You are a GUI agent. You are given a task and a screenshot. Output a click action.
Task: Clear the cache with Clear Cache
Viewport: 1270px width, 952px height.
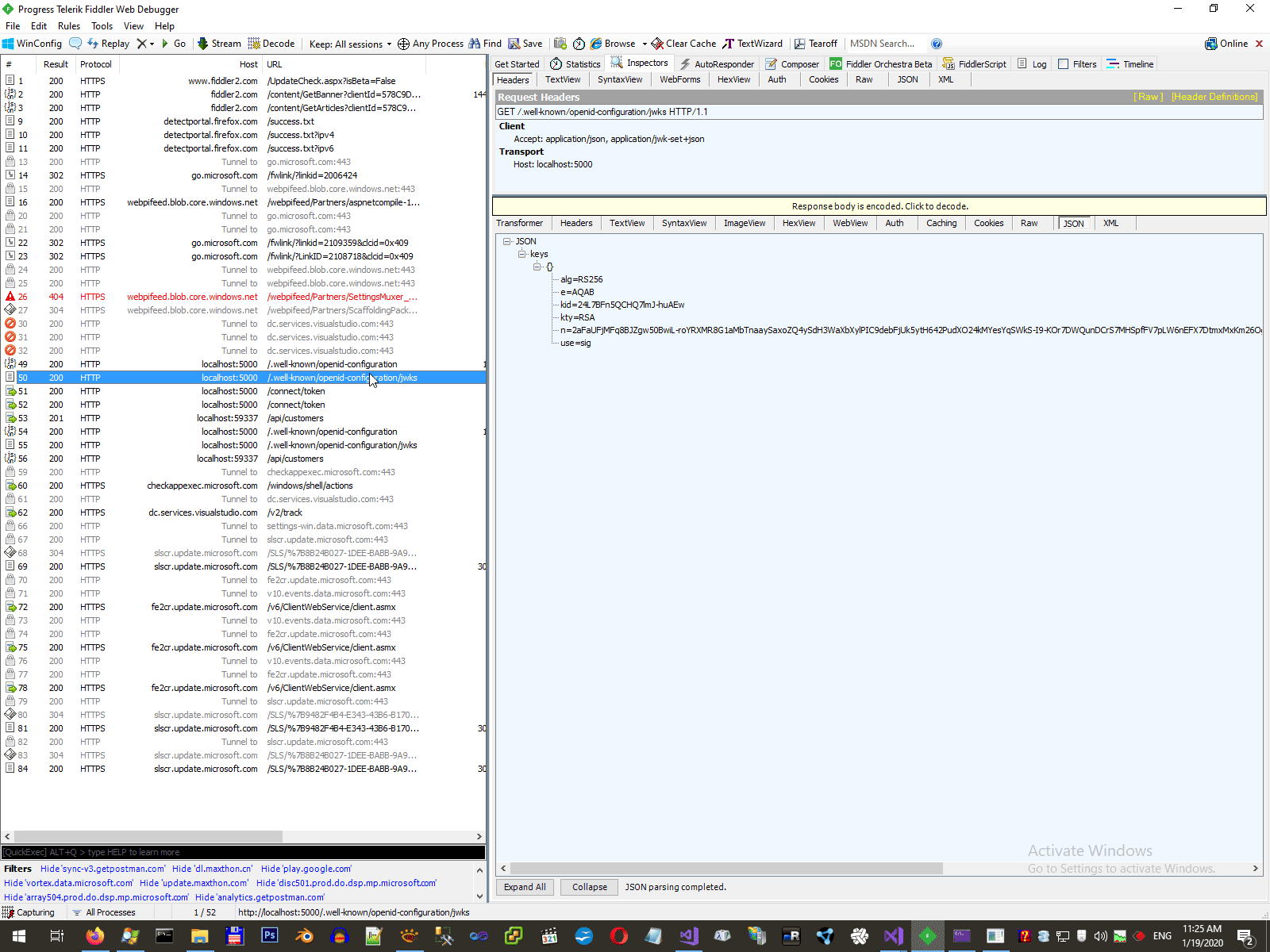[683, 44]
